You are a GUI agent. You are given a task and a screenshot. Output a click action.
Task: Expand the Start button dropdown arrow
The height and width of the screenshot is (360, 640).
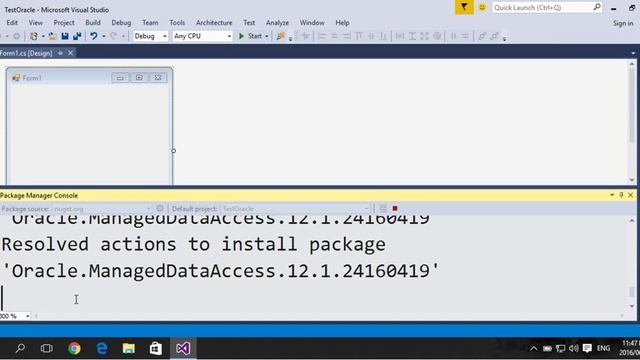coord(267,36)
